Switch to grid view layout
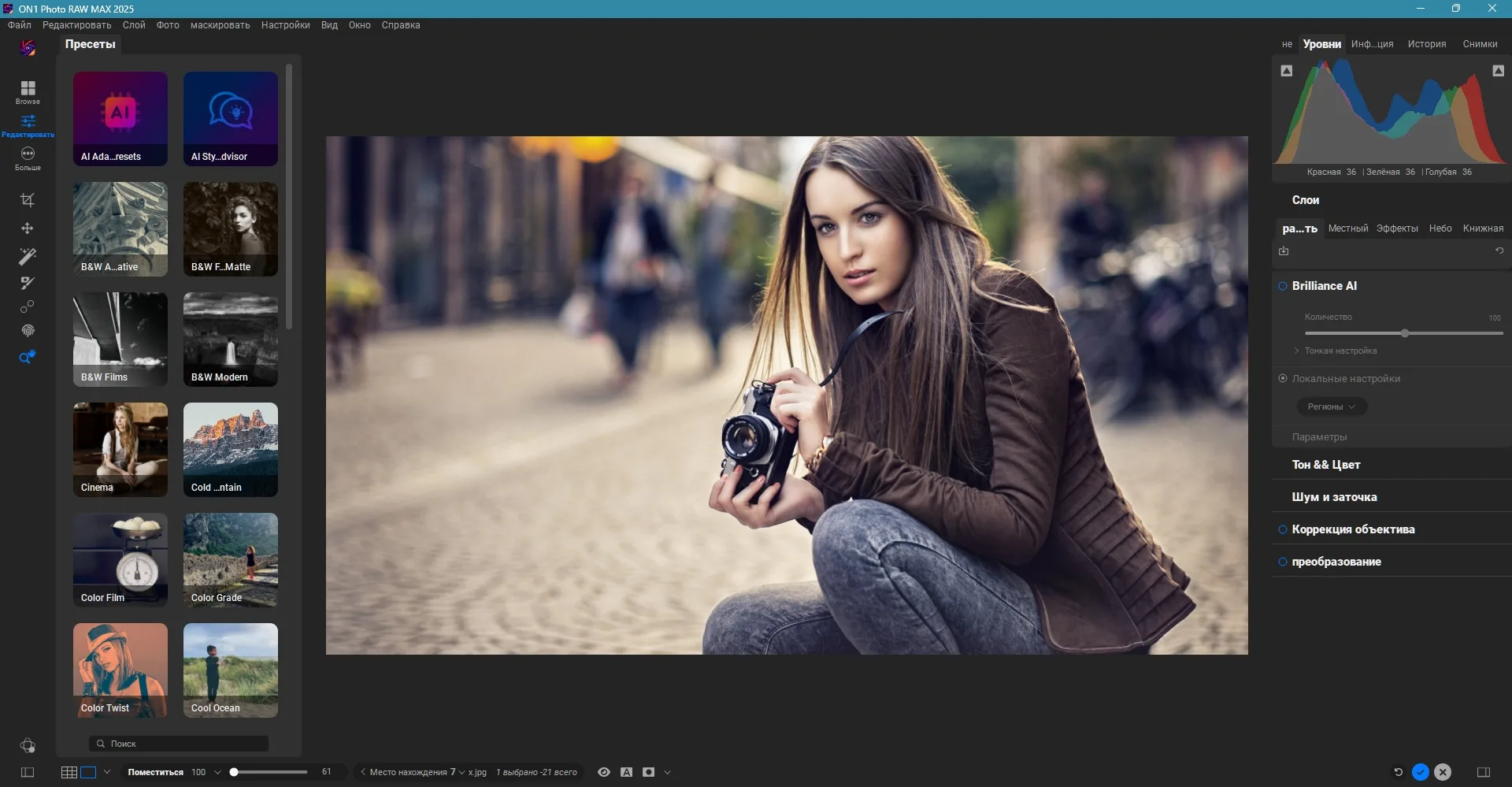The height and width of the screenshot is (787, 1512). (x=69, y=772)
